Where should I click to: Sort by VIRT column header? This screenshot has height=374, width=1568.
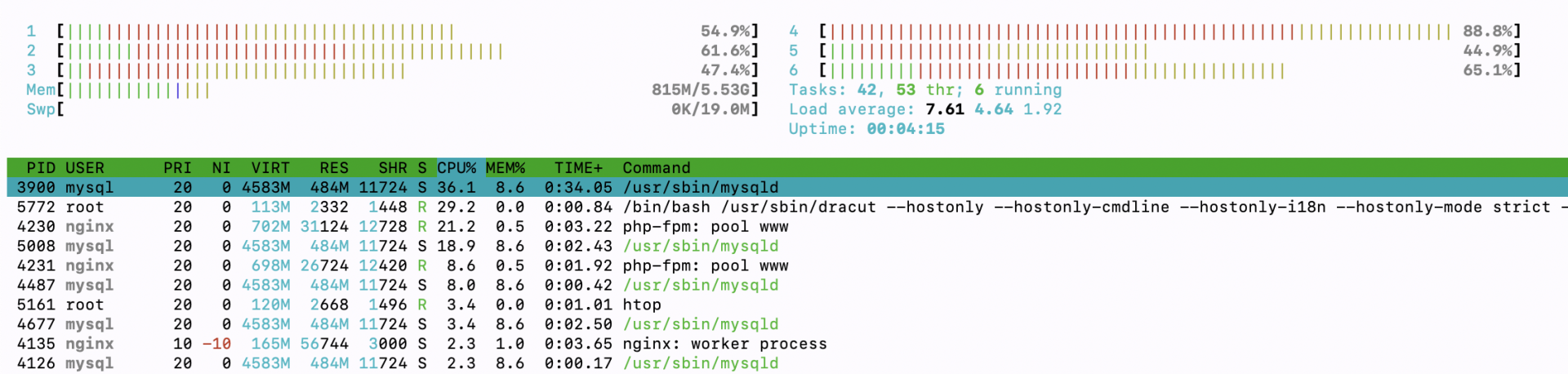click(x=270, y=167)
